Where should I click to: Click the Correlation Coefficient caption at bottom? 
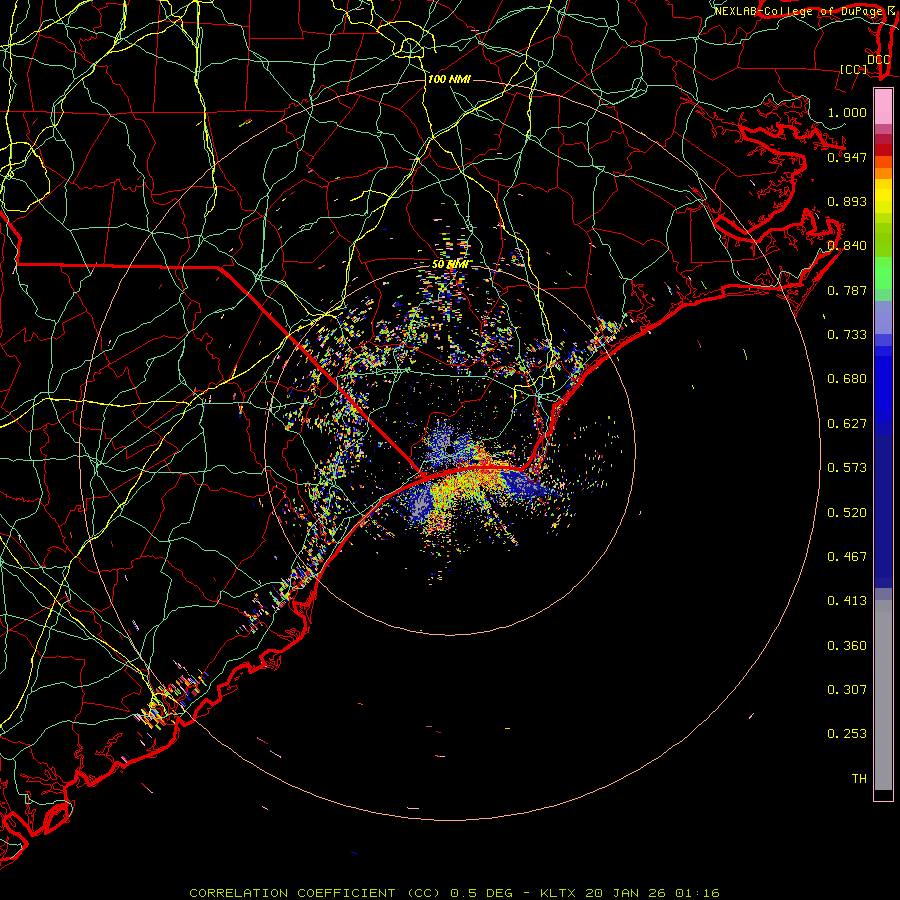[455, 893]
